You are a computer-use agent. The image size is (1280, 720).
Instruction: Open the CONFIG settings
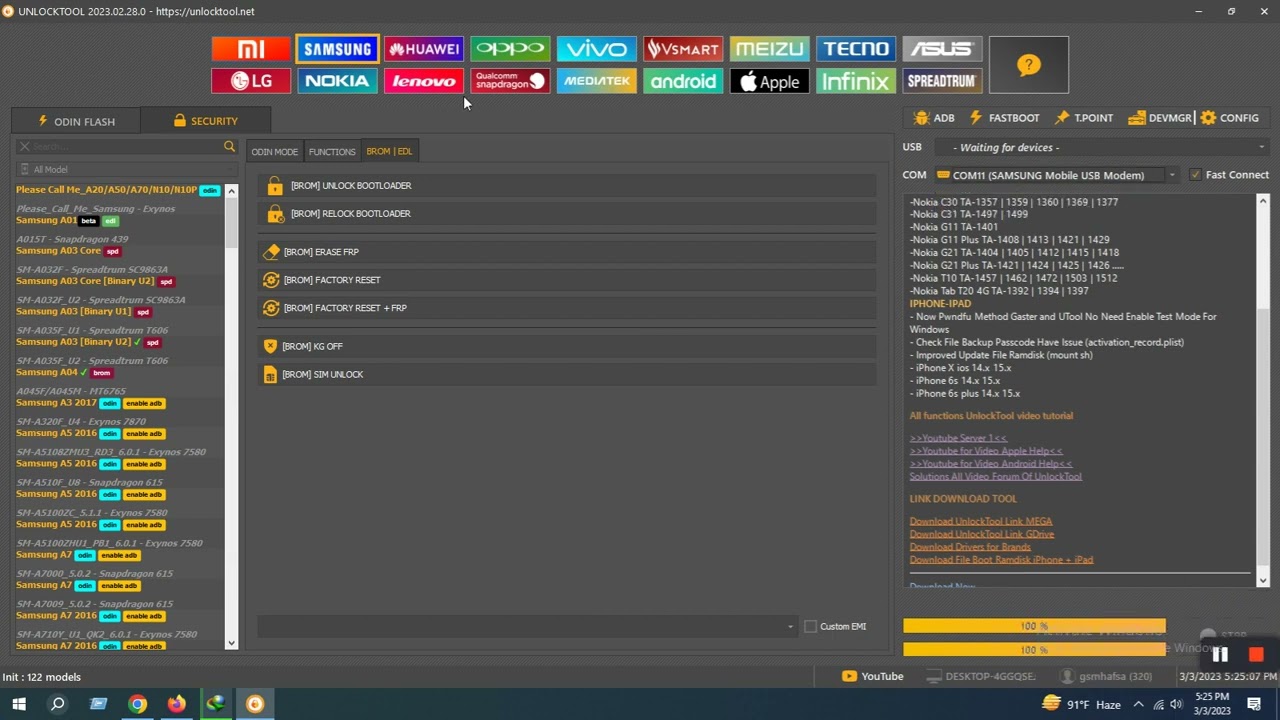[x=1230, y=118]
